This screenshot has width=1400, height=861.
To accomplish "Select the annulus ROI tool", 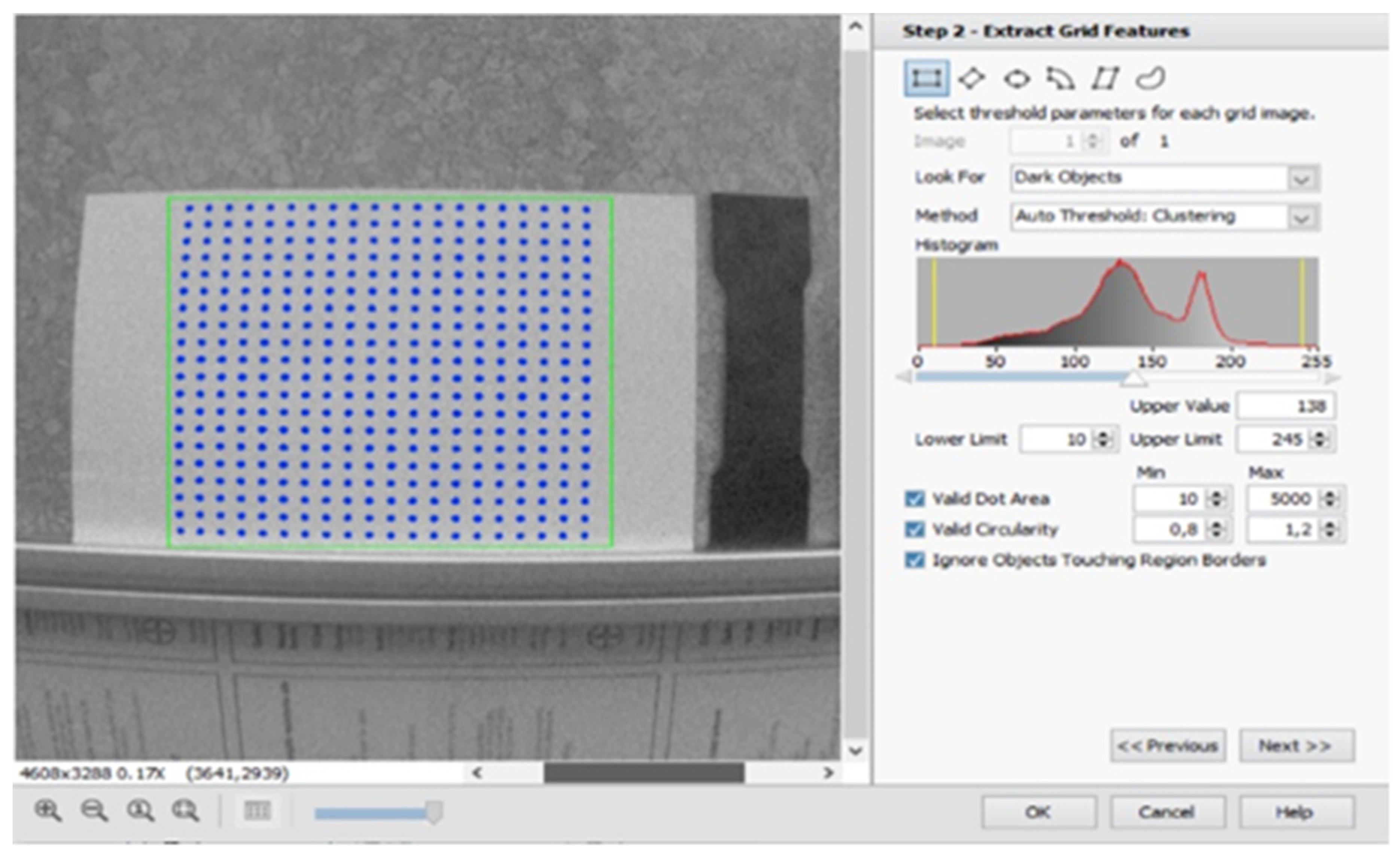I will (x=1060, y=79).
